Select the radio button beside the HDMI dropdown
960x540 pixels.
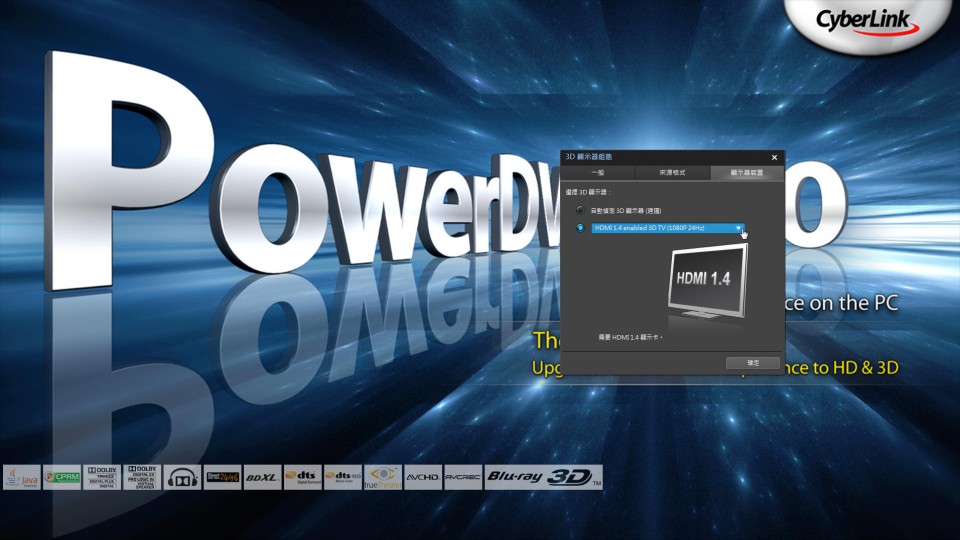[580, 228]
